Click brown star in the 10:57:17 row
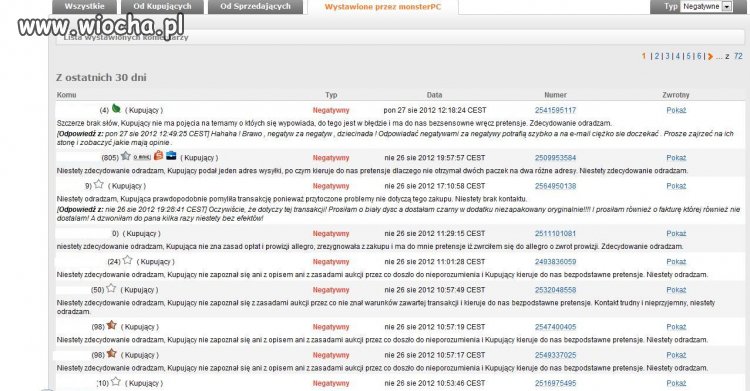This screenshot has width=750, height=391. 111,354
